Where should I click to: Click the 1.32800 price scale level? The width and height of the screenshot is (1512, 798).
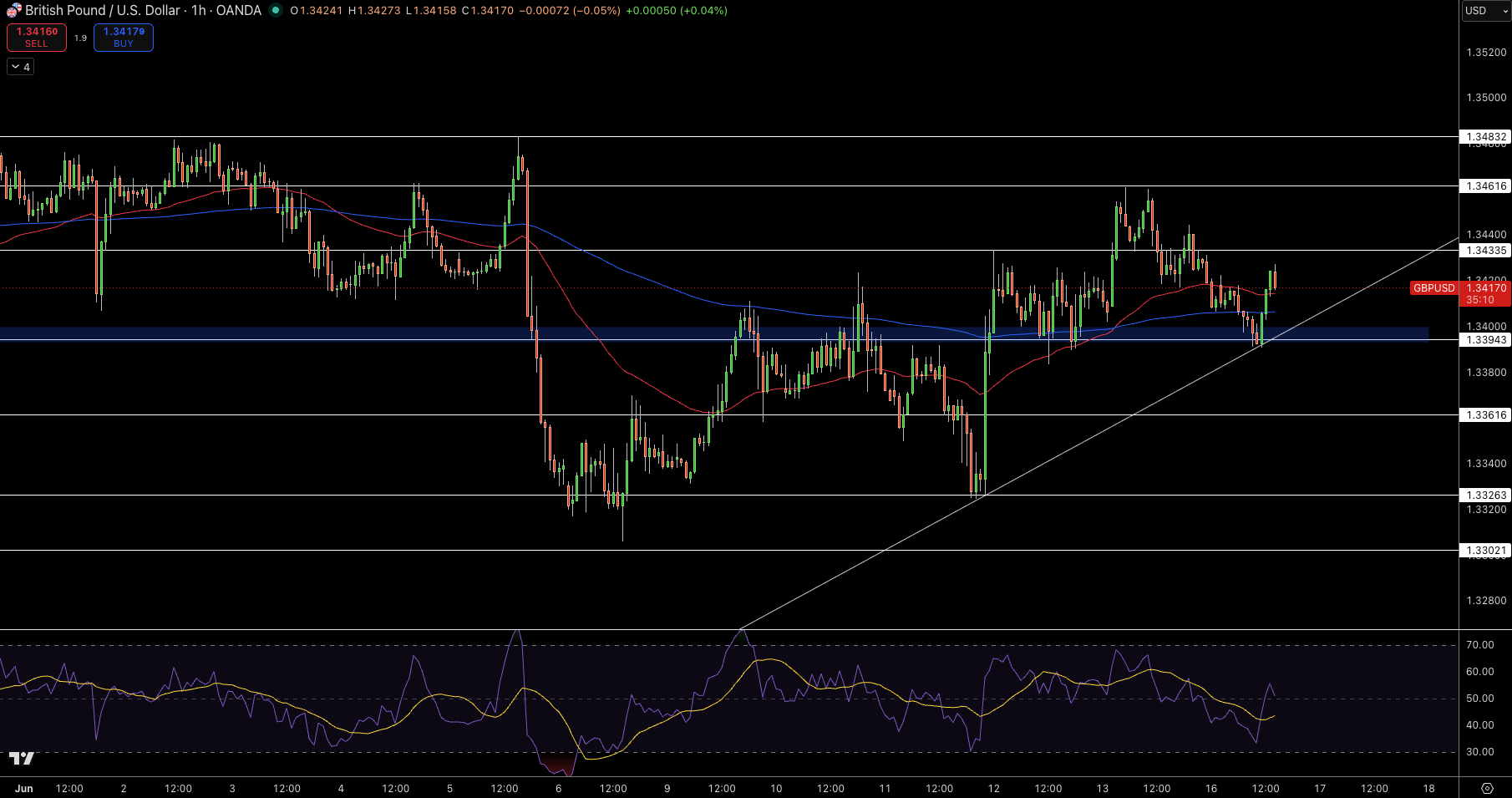(1486, 601)
